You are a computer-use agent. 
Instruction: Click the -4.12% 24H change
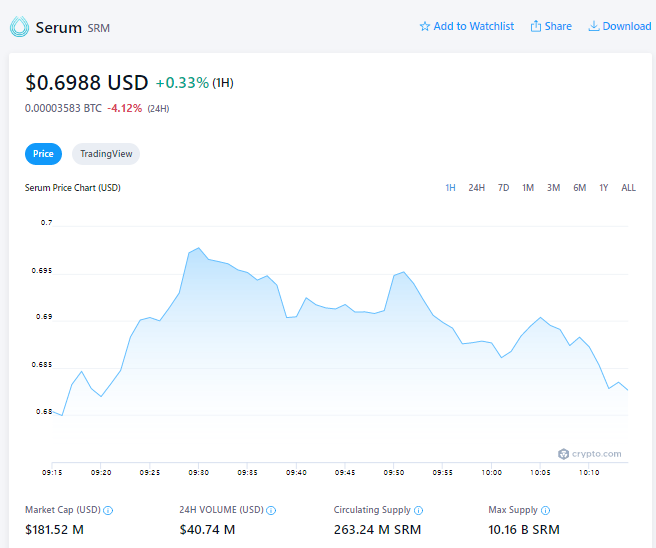(125, 108)
